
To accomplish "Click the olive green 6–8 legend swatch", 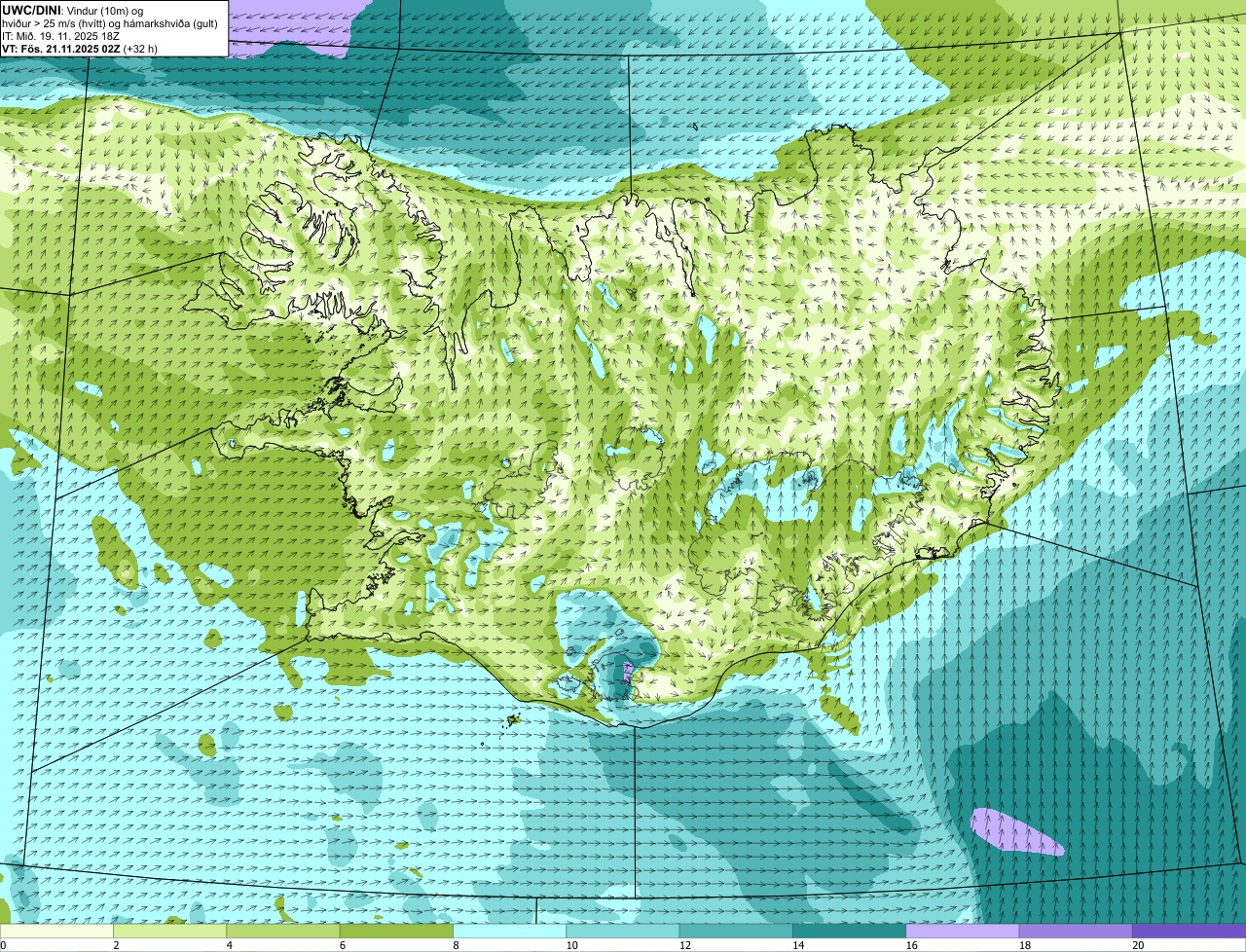I will pos(396,932).
